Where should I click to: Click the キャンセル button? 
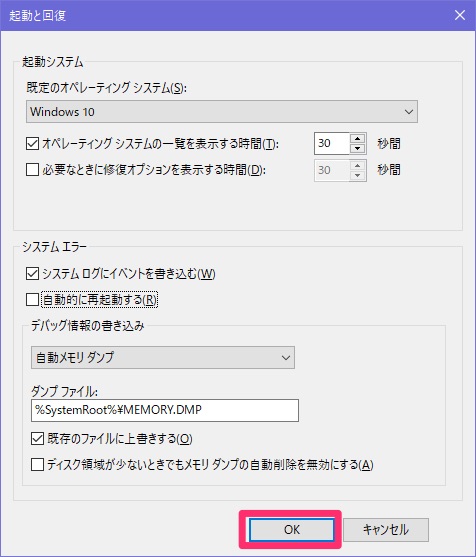click(386, 530)
